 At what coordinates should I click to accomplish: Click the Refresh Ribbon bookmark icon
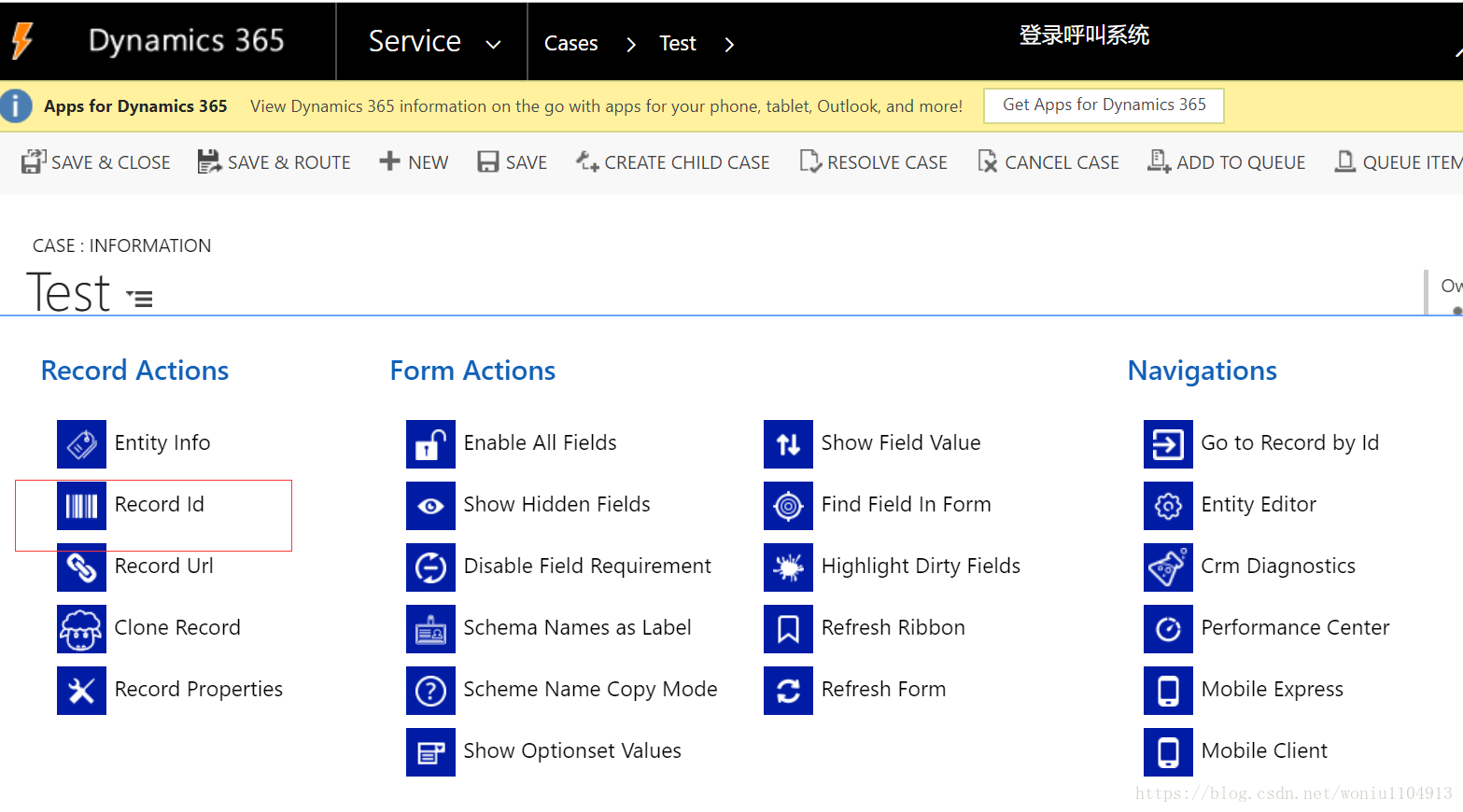pos(788,629)
